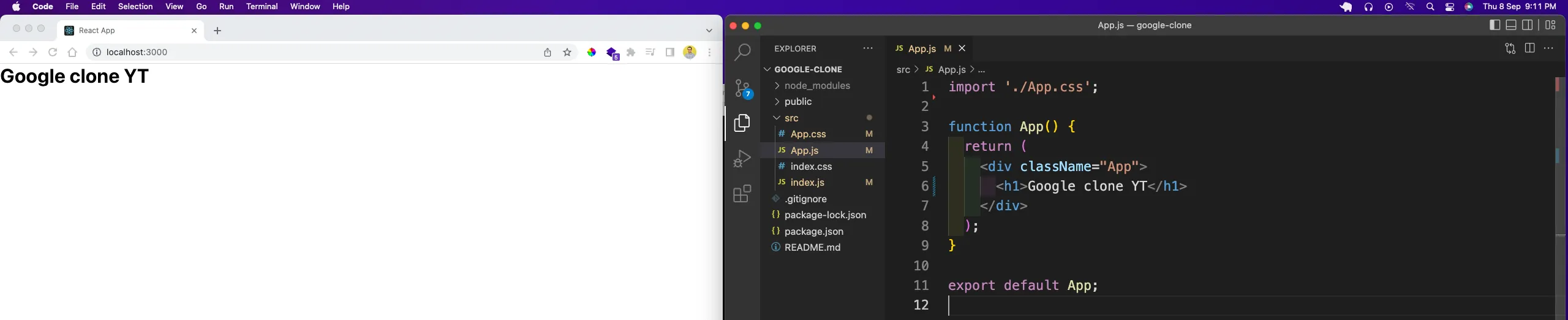This screenshot has height=320, width=1568.
Task: Open the Run and Debug view
Action: [742, 159]
